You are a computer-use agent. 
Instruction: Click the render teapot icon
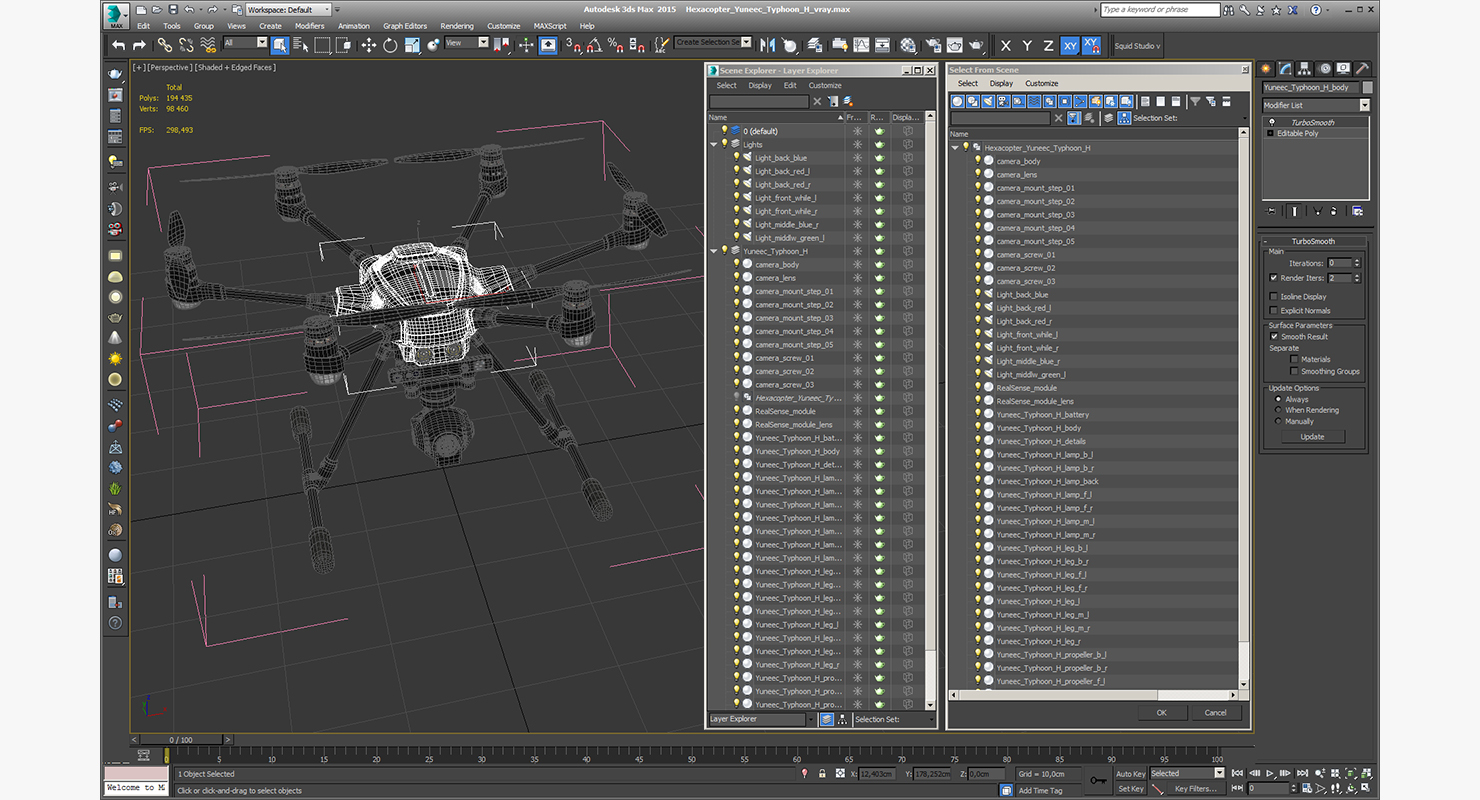[x=976, y=45]
